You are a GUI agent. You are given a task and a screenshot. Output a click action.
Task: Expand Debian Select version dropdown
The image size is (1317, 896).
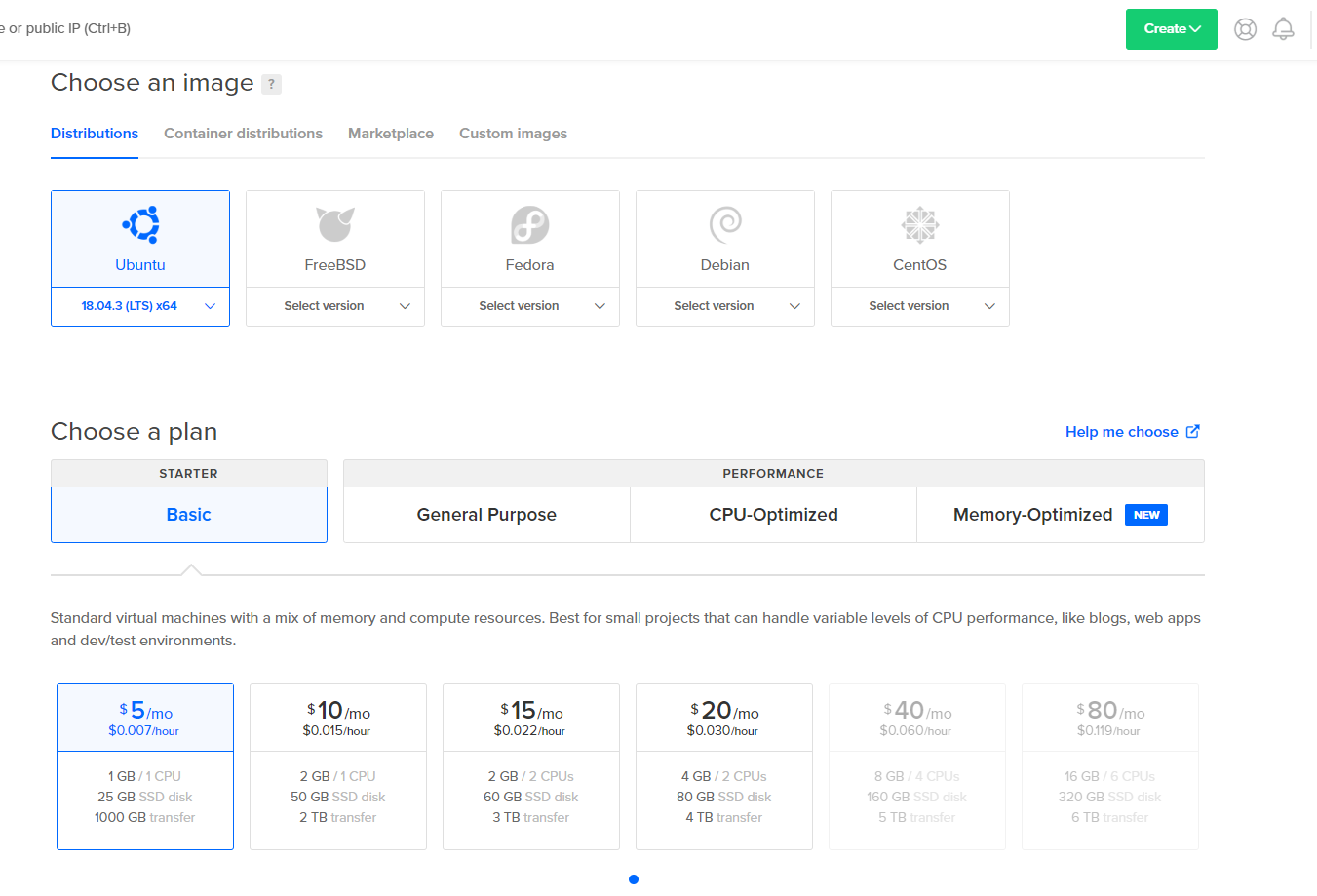click(725, 306)
